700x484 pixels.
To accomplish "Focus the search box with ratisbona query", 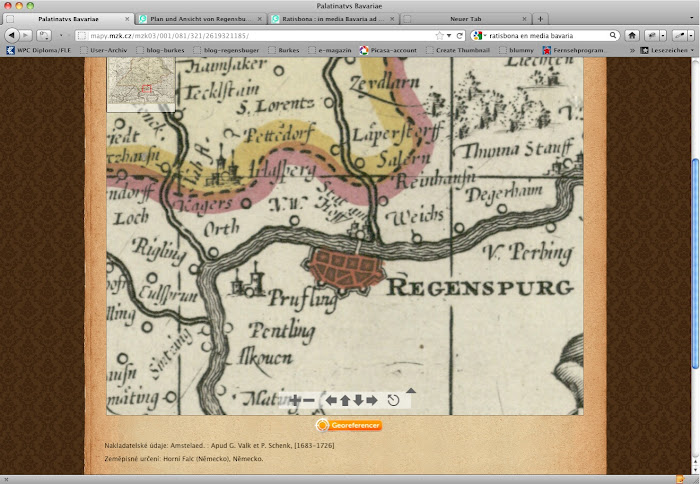I will 547,35.
